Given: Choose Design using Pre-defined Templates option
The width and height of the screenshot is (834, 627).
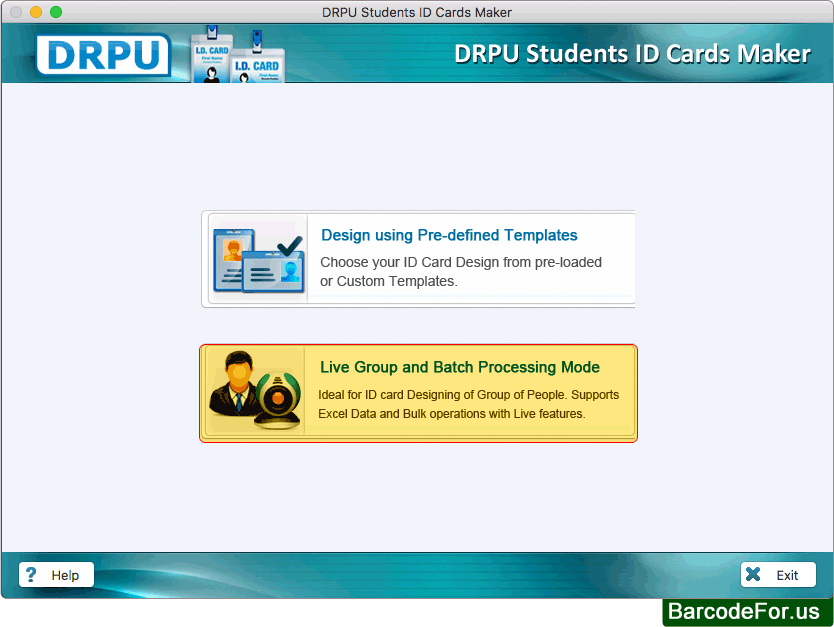Looking at the screenshot, I should pyautogui.click(x=449, y=235).
